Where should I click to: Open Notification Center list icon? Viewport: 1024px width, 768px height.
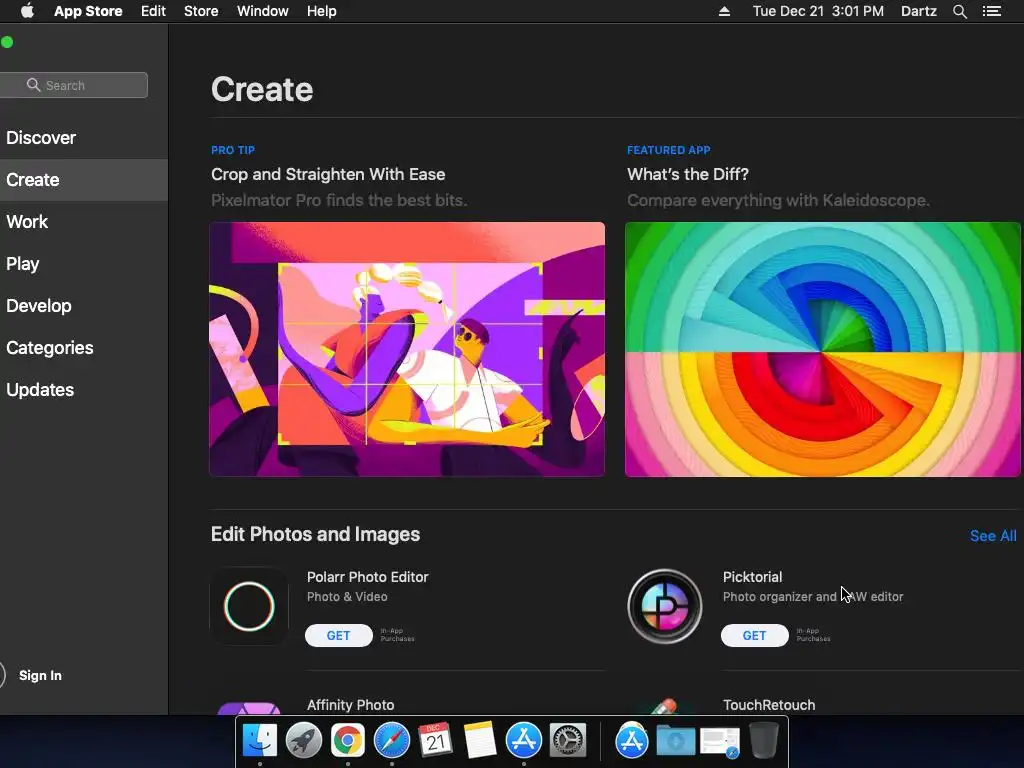[992, 11]
